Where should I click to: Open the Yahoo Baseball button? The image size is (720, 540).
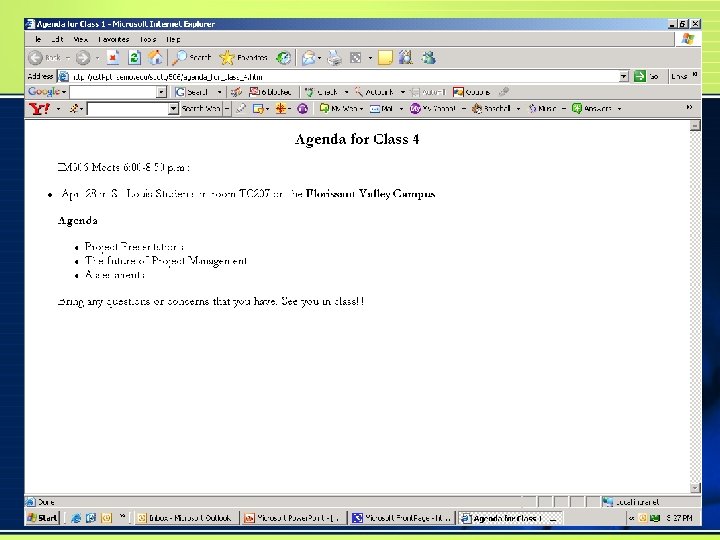click(491, 109)
